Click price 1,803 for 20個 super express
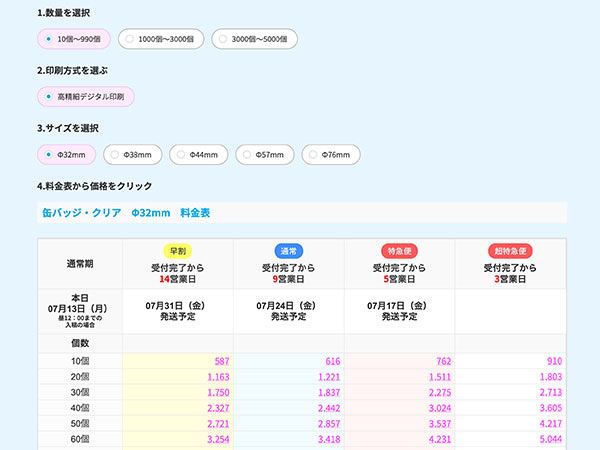The image size is (600, 450). click(x=551, y=377)
